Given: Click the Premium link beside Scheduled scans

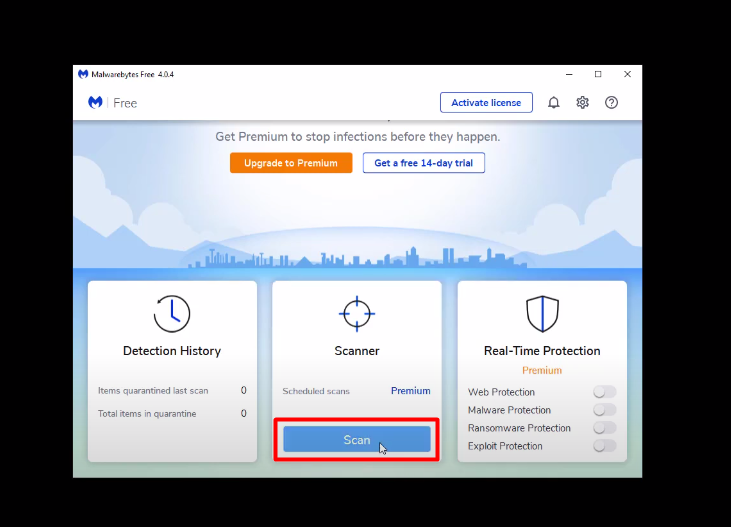Looking at the screenshot, I should [410, 391].
